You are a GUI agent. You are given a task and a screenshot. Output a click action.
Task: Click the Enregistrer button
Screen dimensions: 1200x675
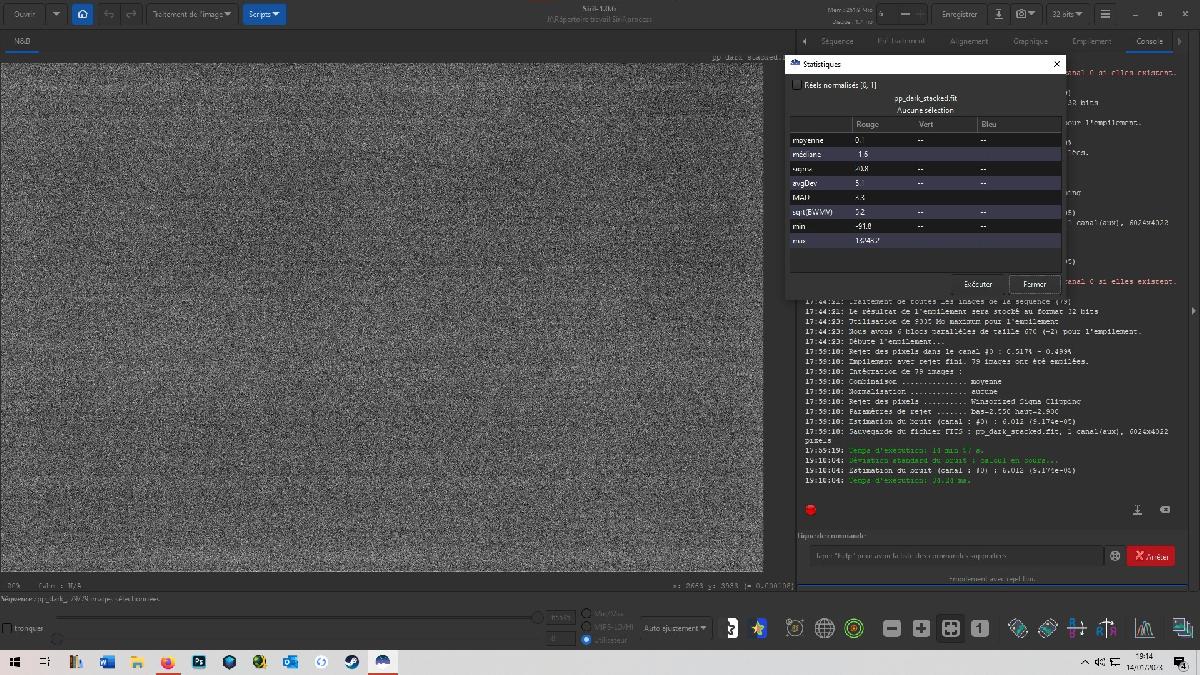coord(959,14)
